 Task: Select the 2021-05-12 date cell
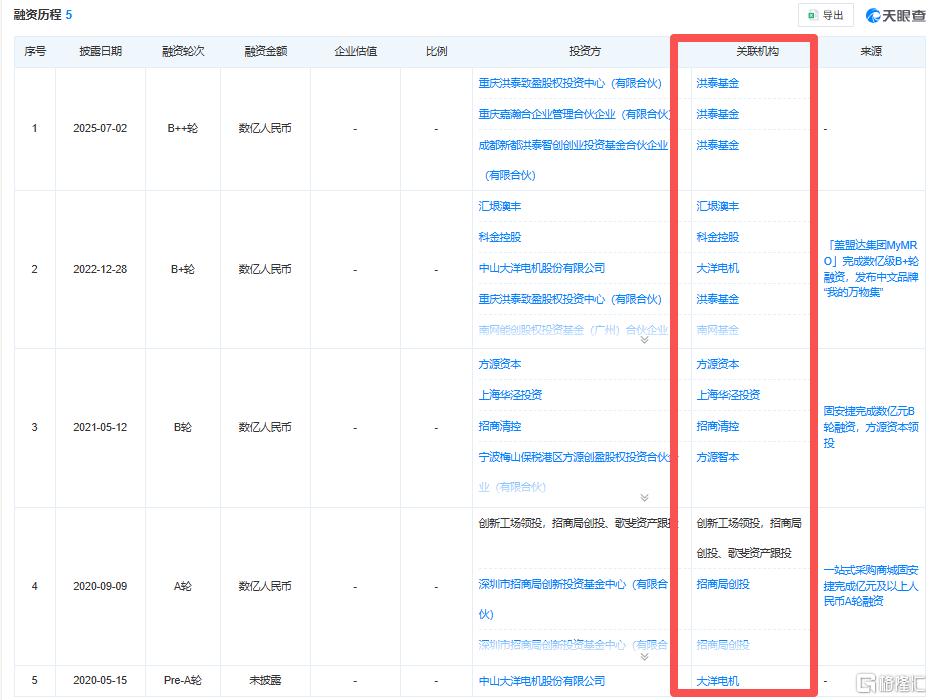click(100, 427)
